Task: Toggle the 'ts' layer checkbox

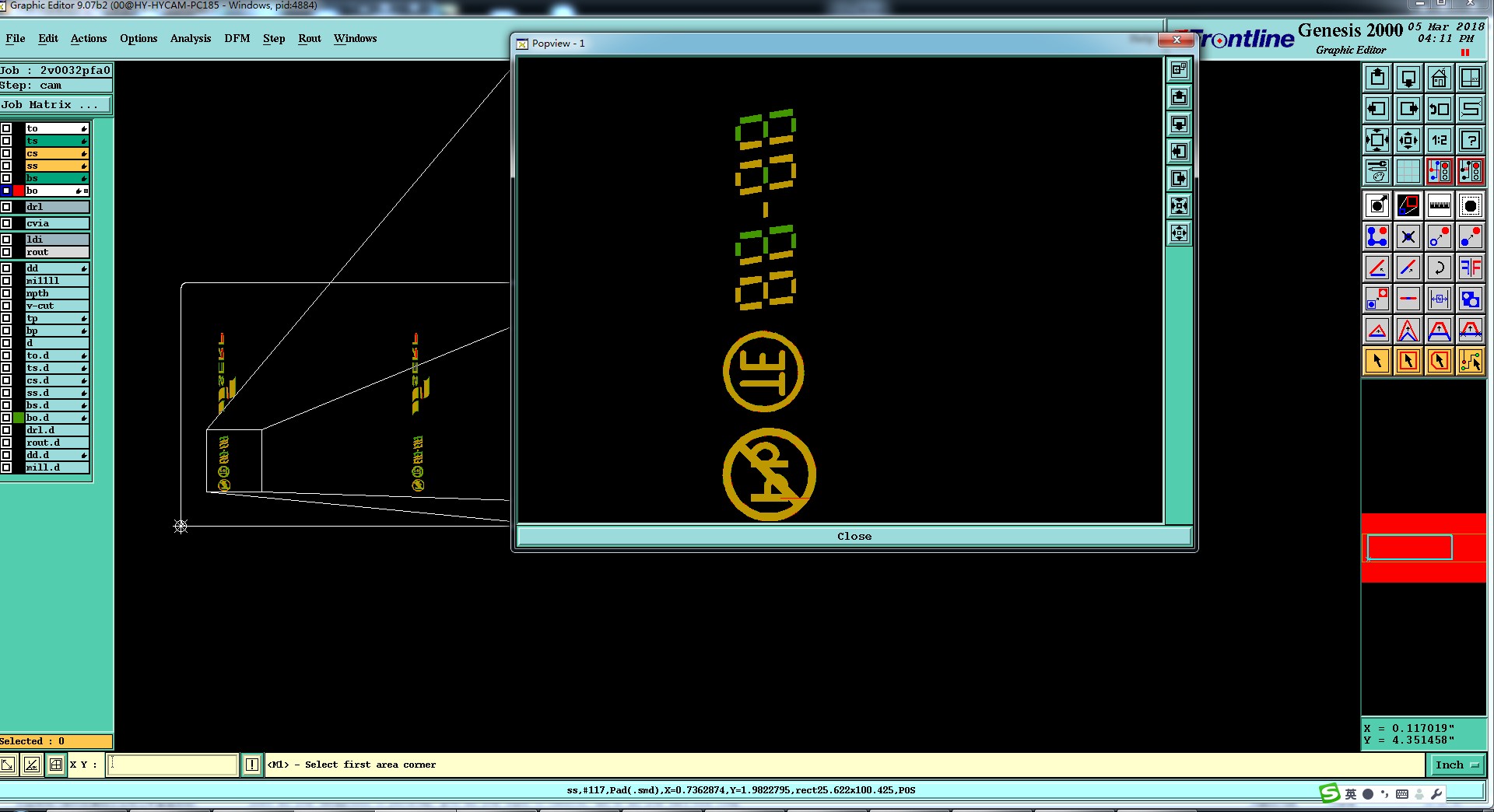Action: tap(6, 141)
